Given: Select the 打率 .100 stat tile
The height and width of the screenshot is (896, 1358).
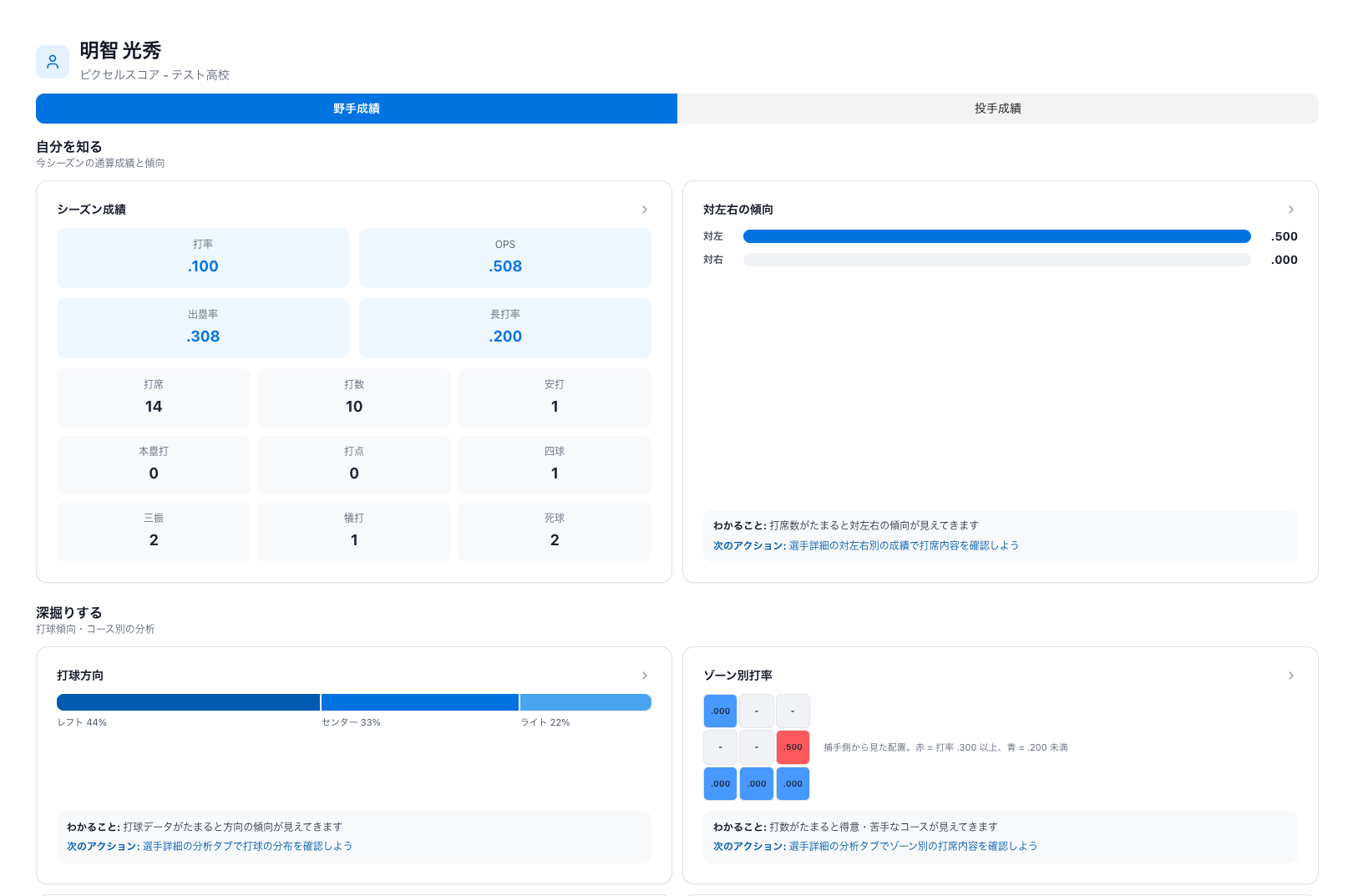Looking at the screenshot, I should click(x=203, y=258).
